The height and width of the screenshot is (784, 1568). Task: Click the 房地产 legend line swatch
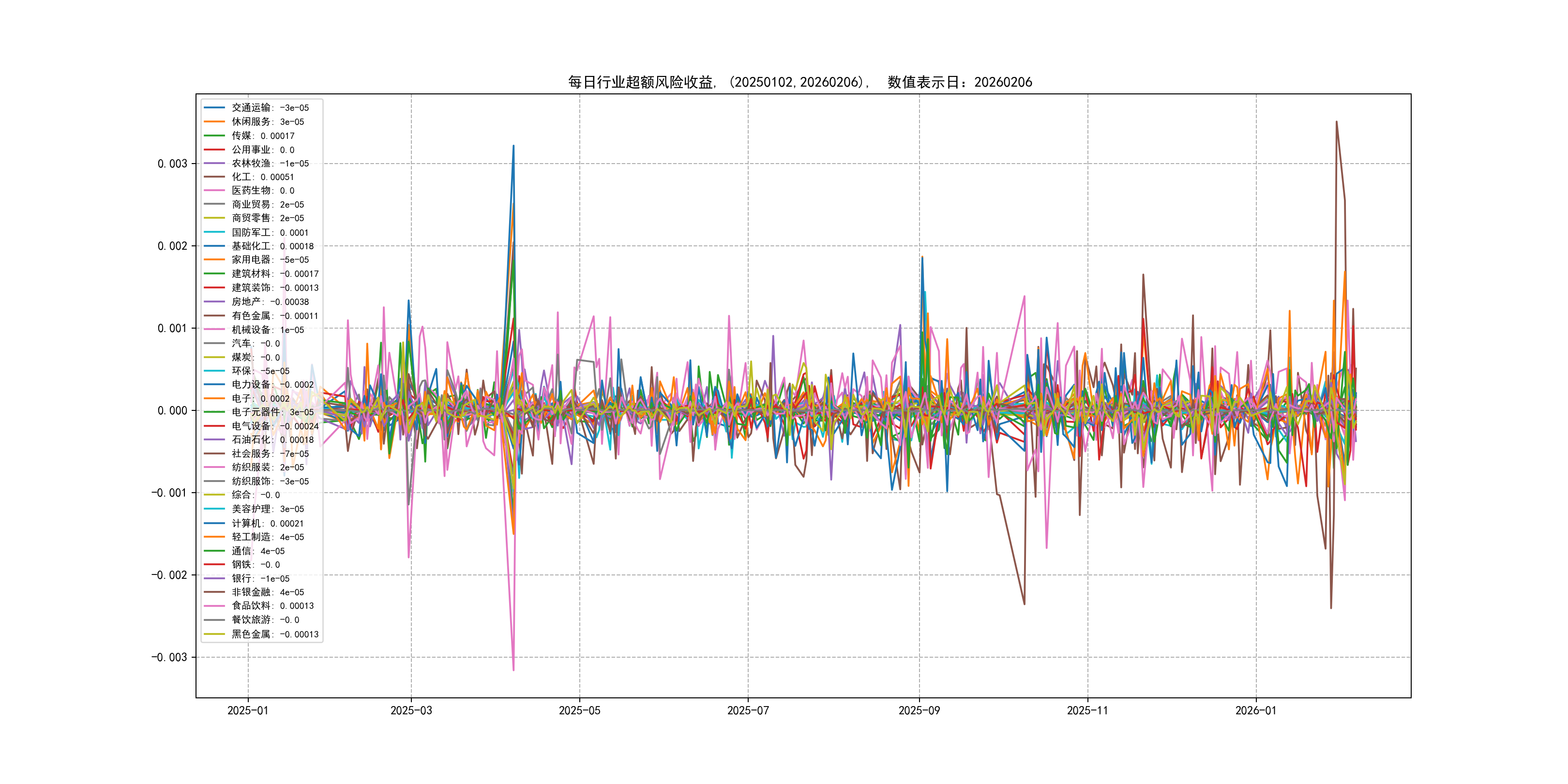click(x=214, y=302)
